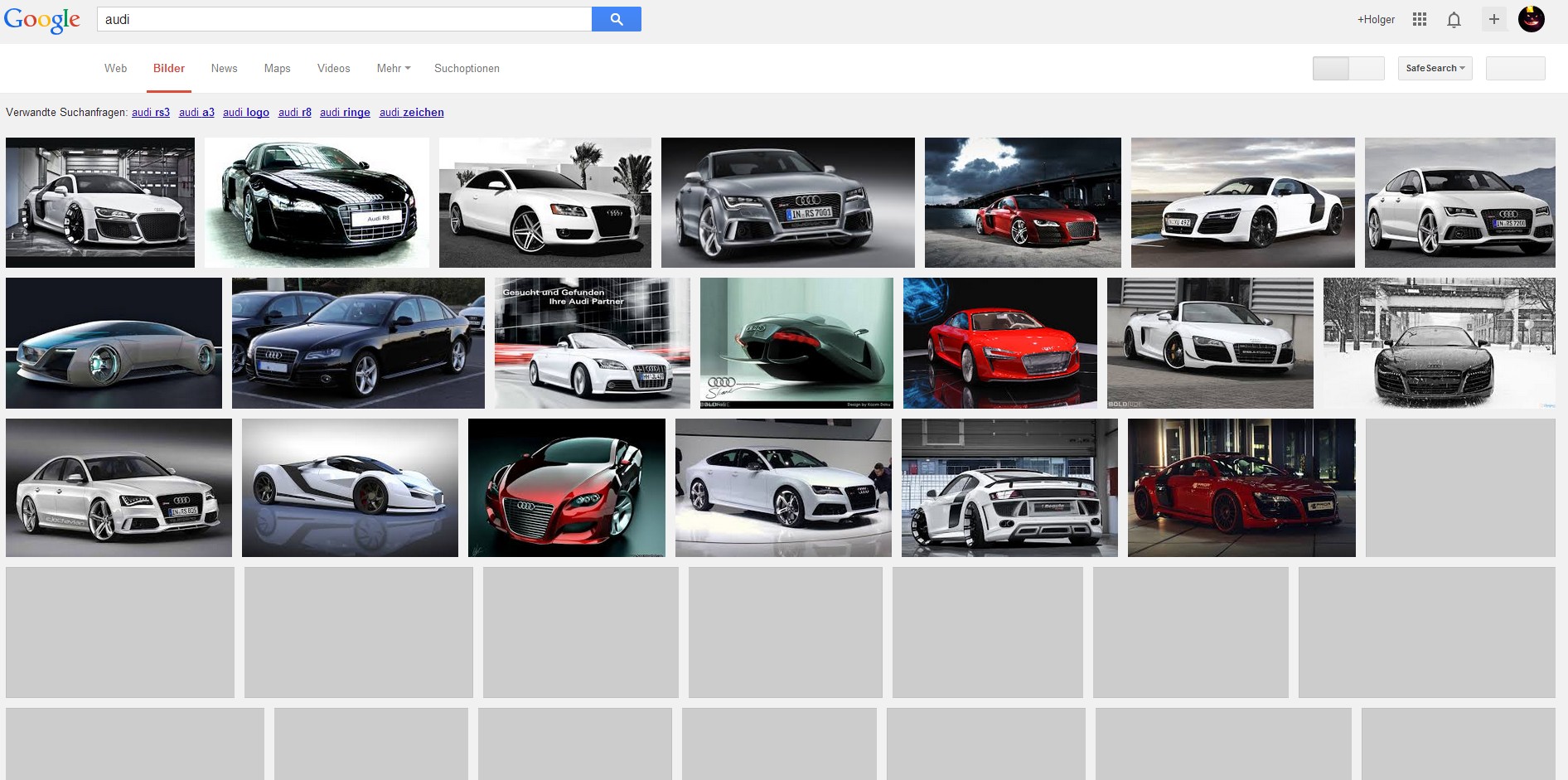Follow related search audi a3
The width and height of the screenshot is (1568, 780).
pyautogui.click(x=196, y=113)
